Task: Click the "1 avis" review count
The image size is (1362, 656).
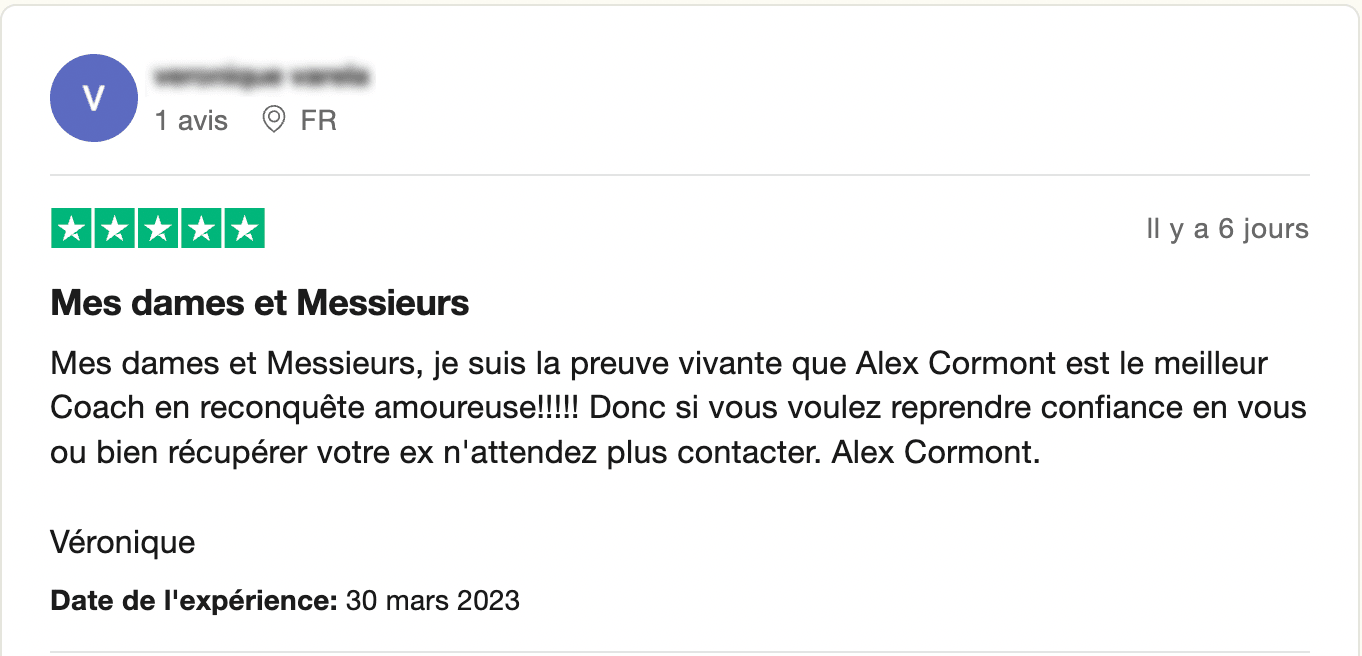Action: 192,121
